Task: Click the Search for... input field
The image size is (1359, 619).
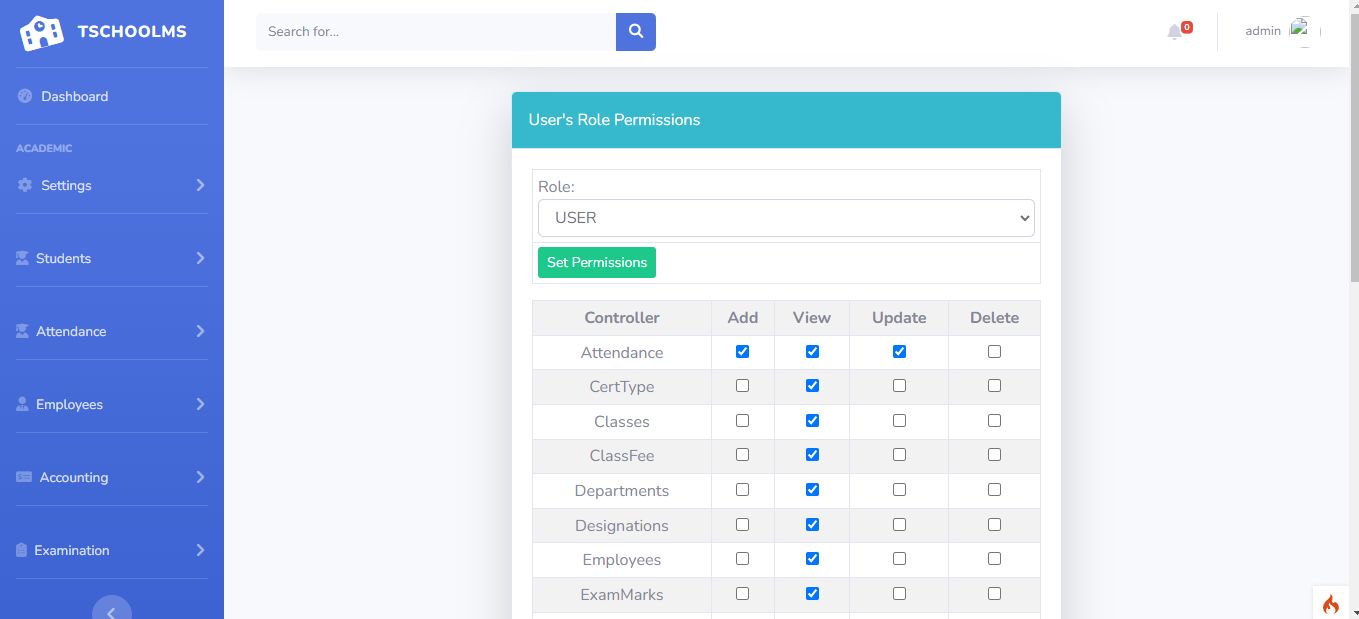Action: click(436, 32)
